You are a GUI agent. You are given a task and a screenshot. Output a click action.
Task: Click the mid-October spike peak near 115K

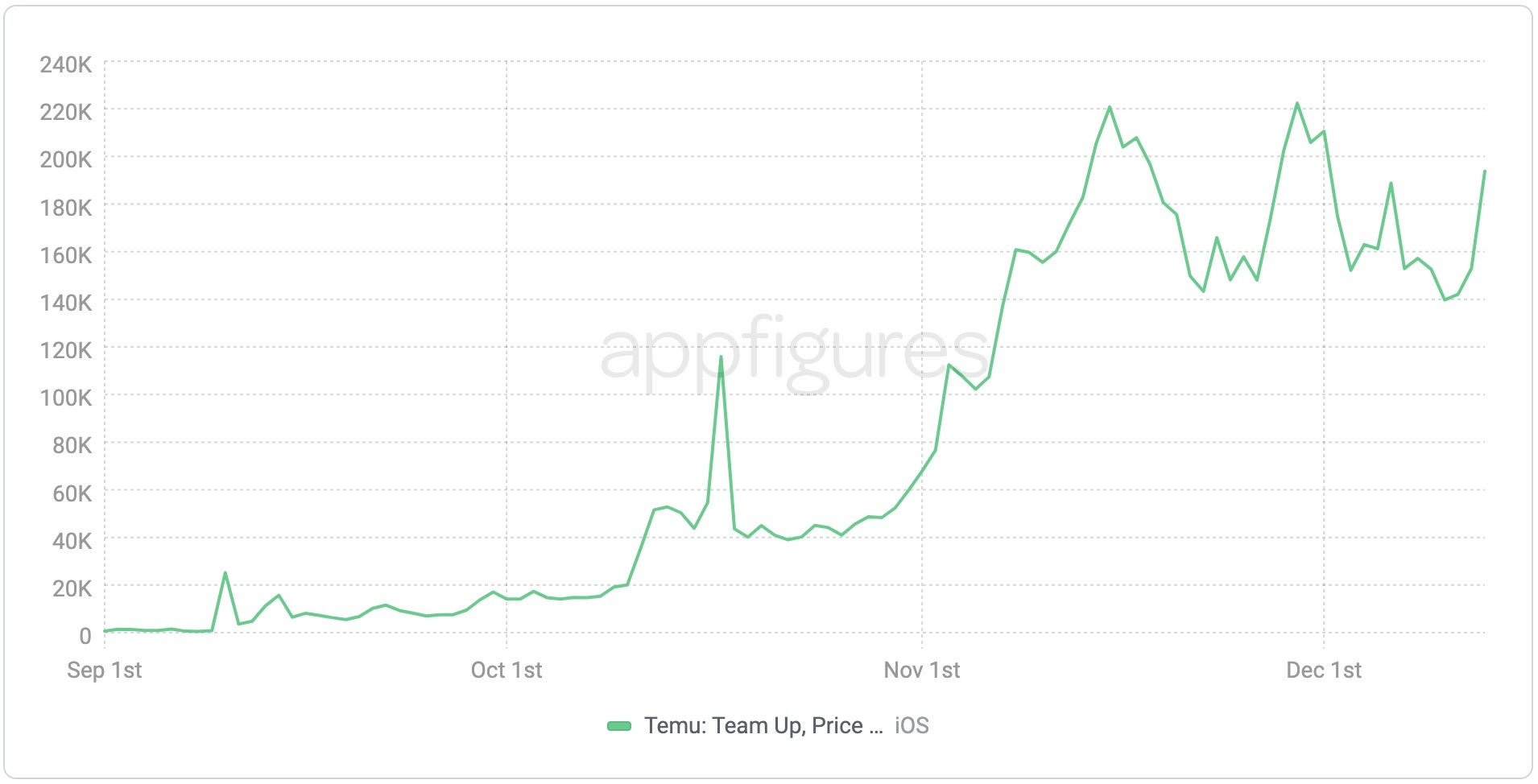pyautogui.click(x=721, y=357)
